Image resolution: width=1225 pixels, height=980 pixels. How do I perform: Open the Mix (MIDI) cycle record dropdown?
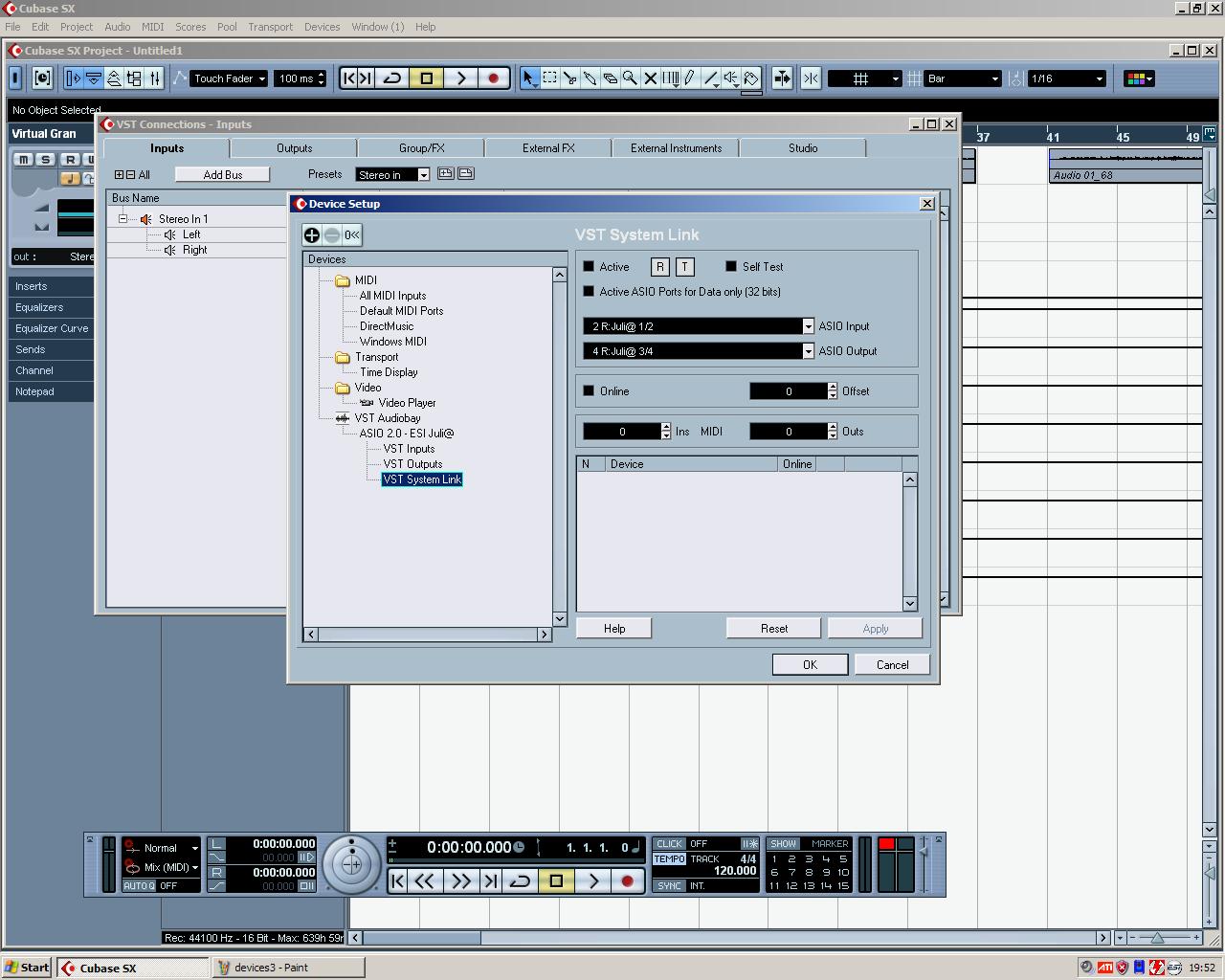pyautogui.click(x=170, y=867)
